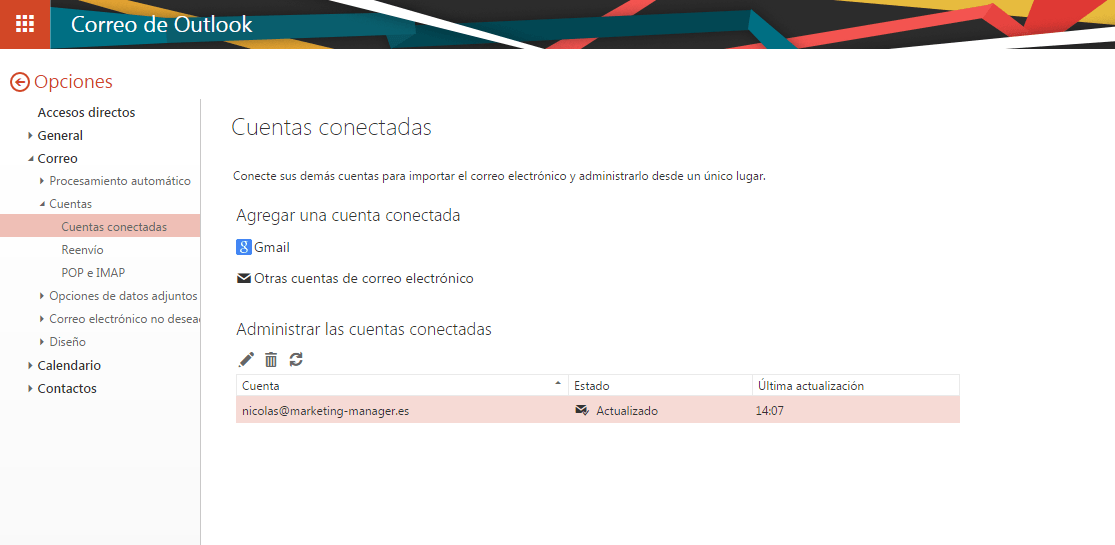Click the envelope icon for other accounts
Viewport: 1115px width, 545px height.
click(x=244, y=278)
